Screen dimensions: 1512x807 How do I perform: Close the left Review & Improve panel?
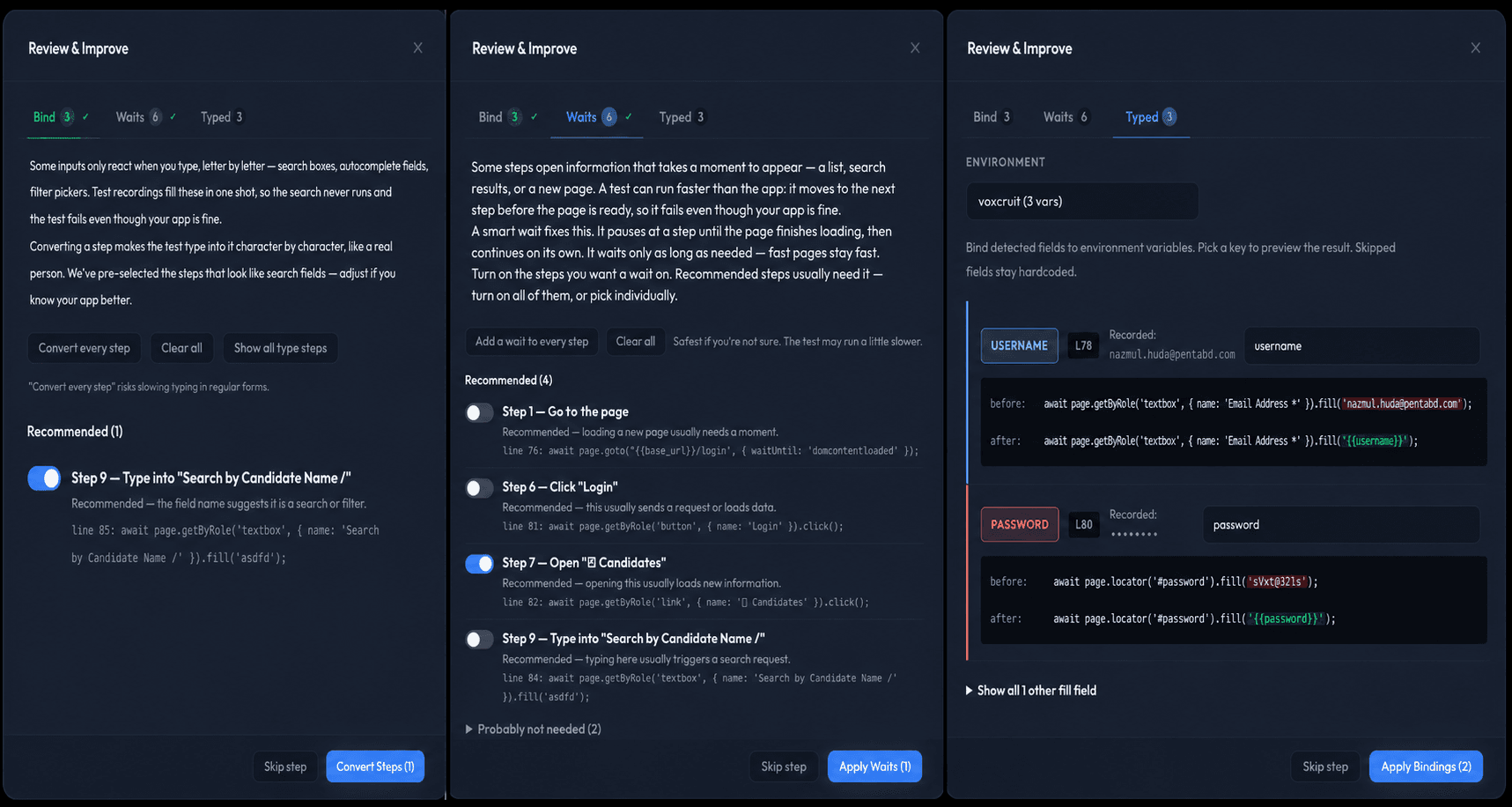417,48
